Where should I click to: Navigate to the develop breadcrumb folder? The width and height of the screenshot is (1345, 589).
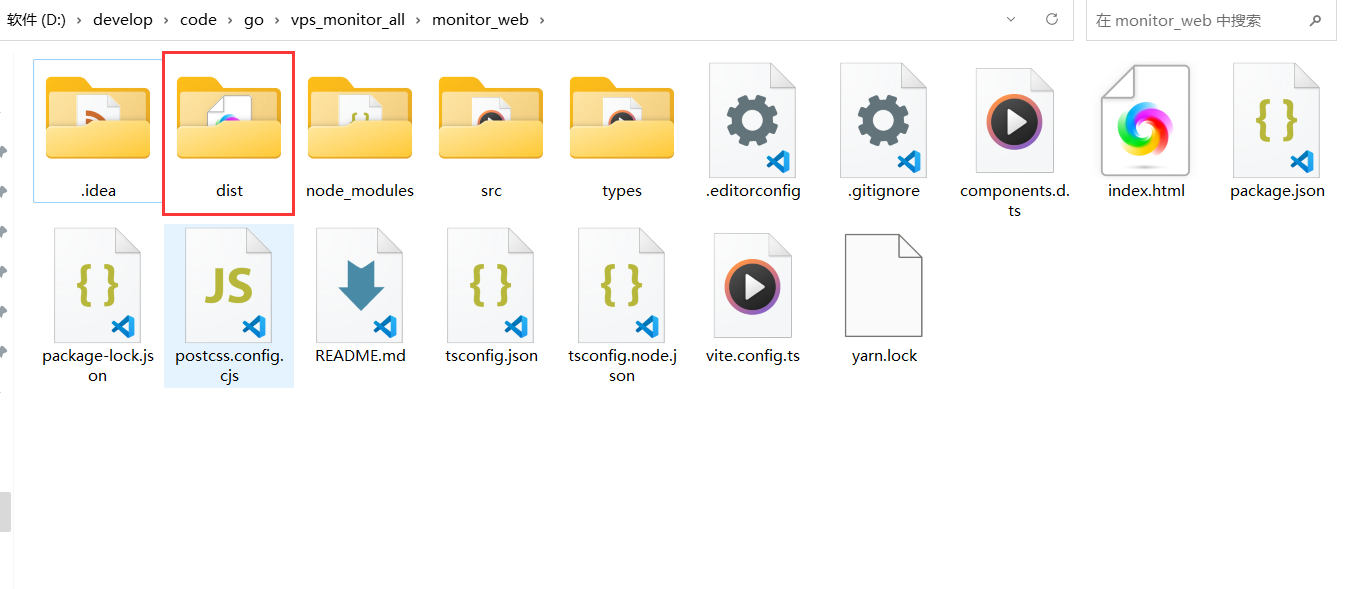click(x=123, y=20)
